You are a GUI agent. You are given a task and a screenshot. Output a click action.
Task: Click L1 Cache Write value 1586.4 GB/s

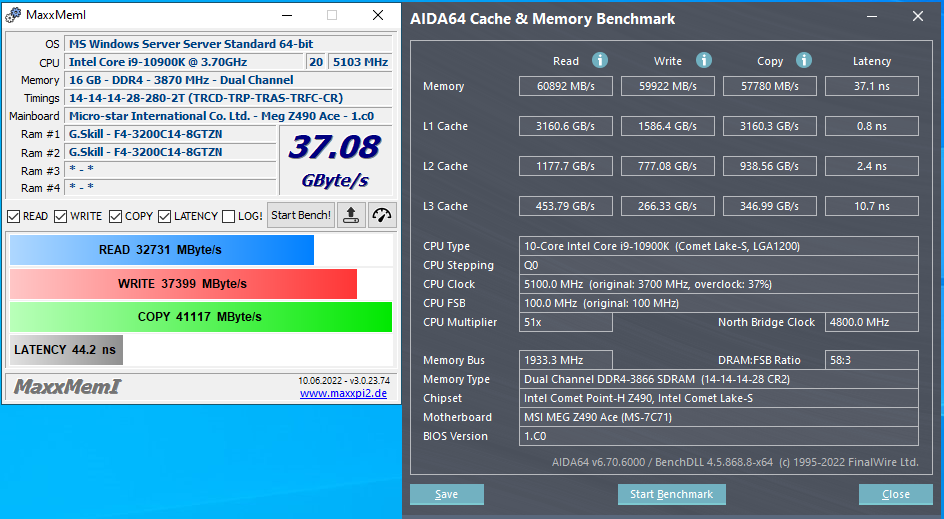click(x=668, y=126)
